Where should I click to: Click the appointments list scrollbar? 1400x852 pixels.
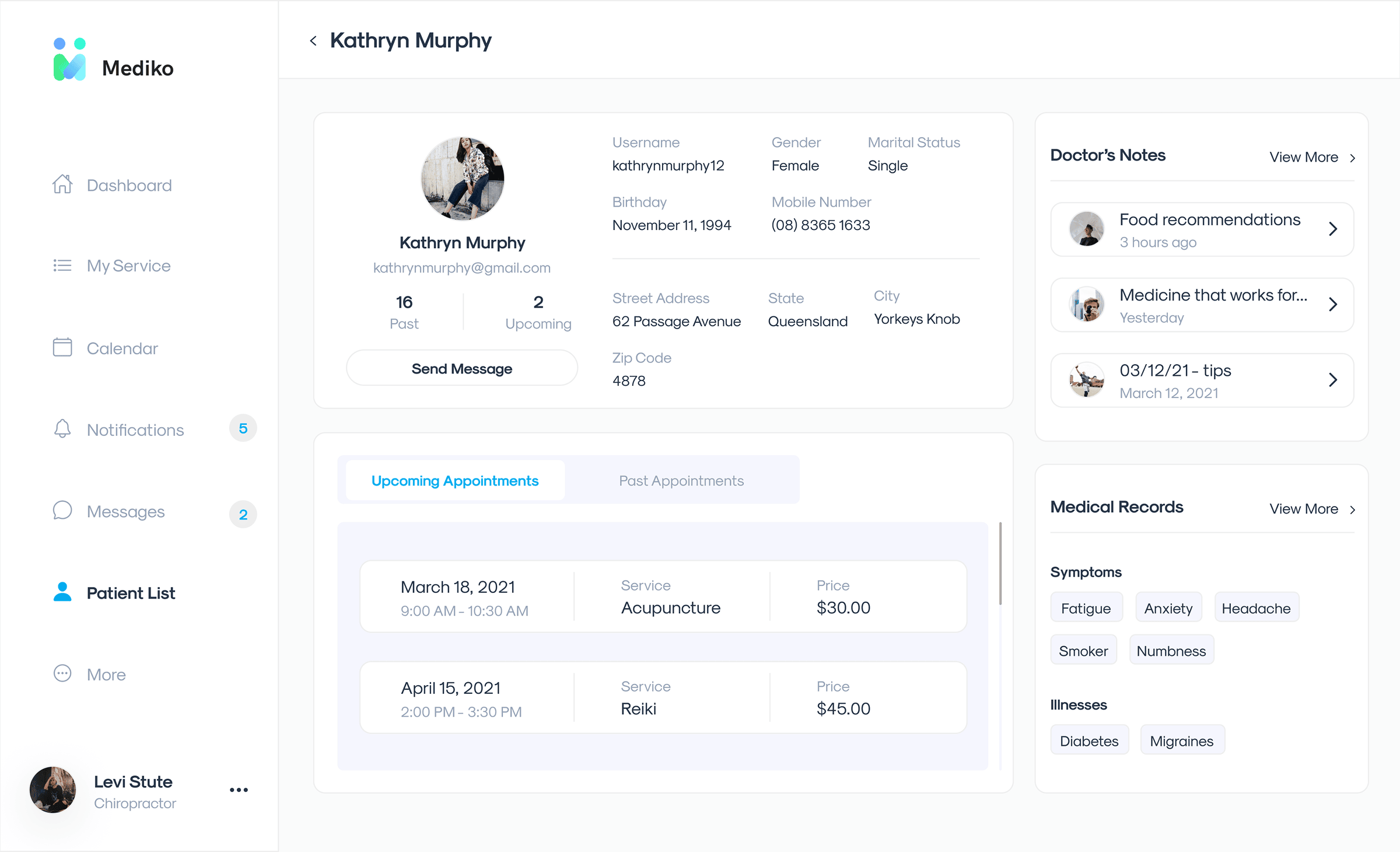(x=1000, y=564)
